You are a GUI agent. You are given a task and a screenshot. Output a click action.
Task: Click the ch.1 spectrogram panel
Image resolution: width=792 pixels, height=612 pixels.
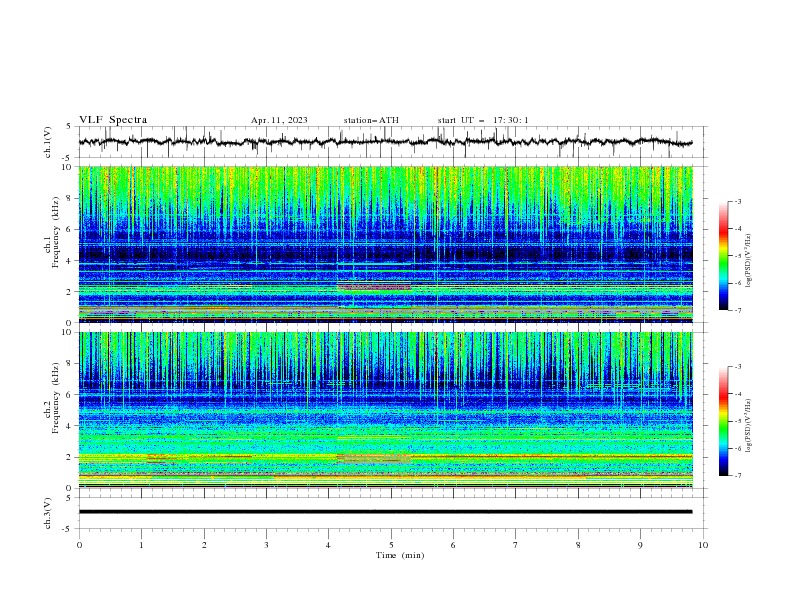385,244
